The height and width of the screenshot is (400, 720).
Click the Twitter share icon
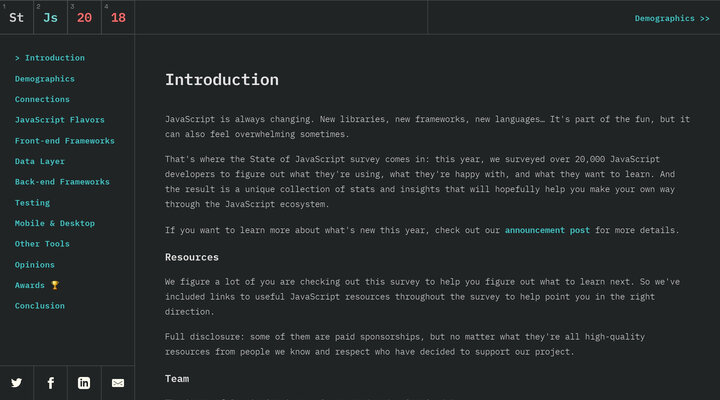coord(17,383)
